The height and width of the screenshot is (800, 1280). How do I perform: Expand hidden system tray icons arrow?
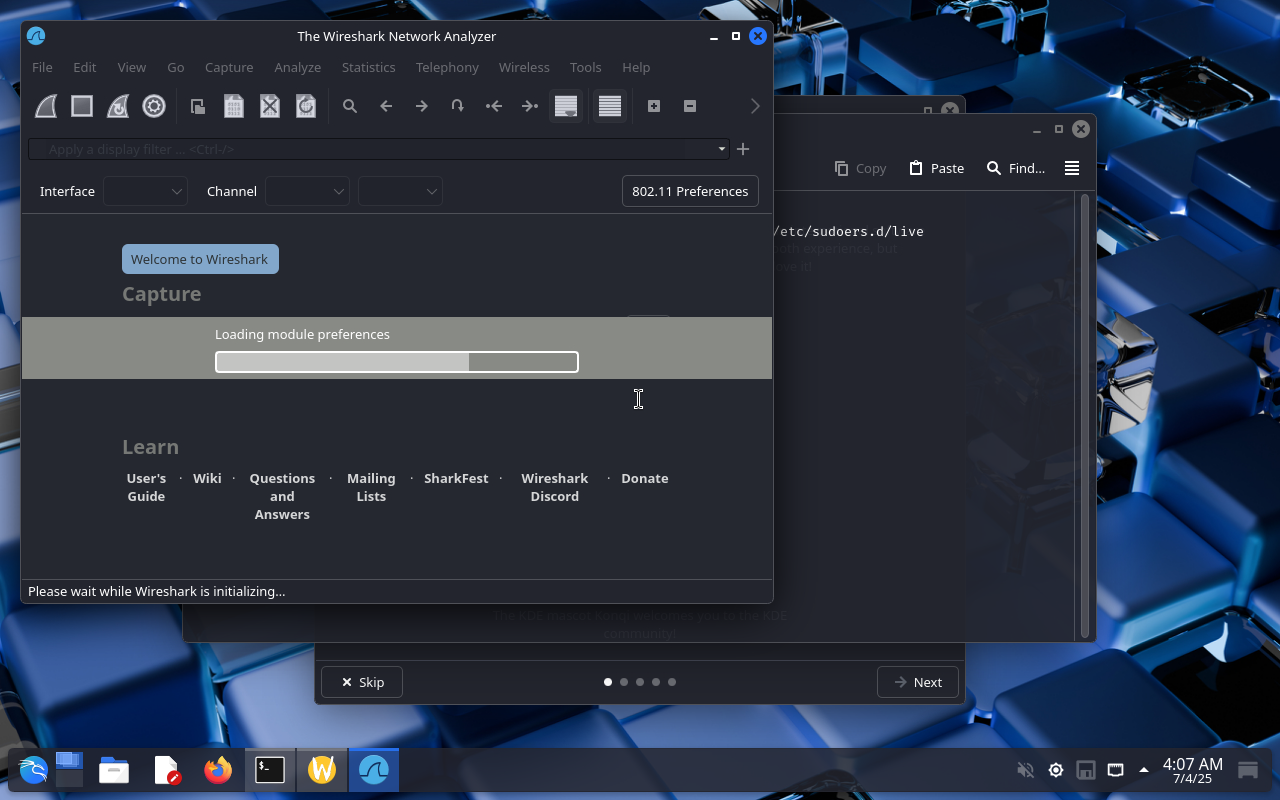[1144, 770]
